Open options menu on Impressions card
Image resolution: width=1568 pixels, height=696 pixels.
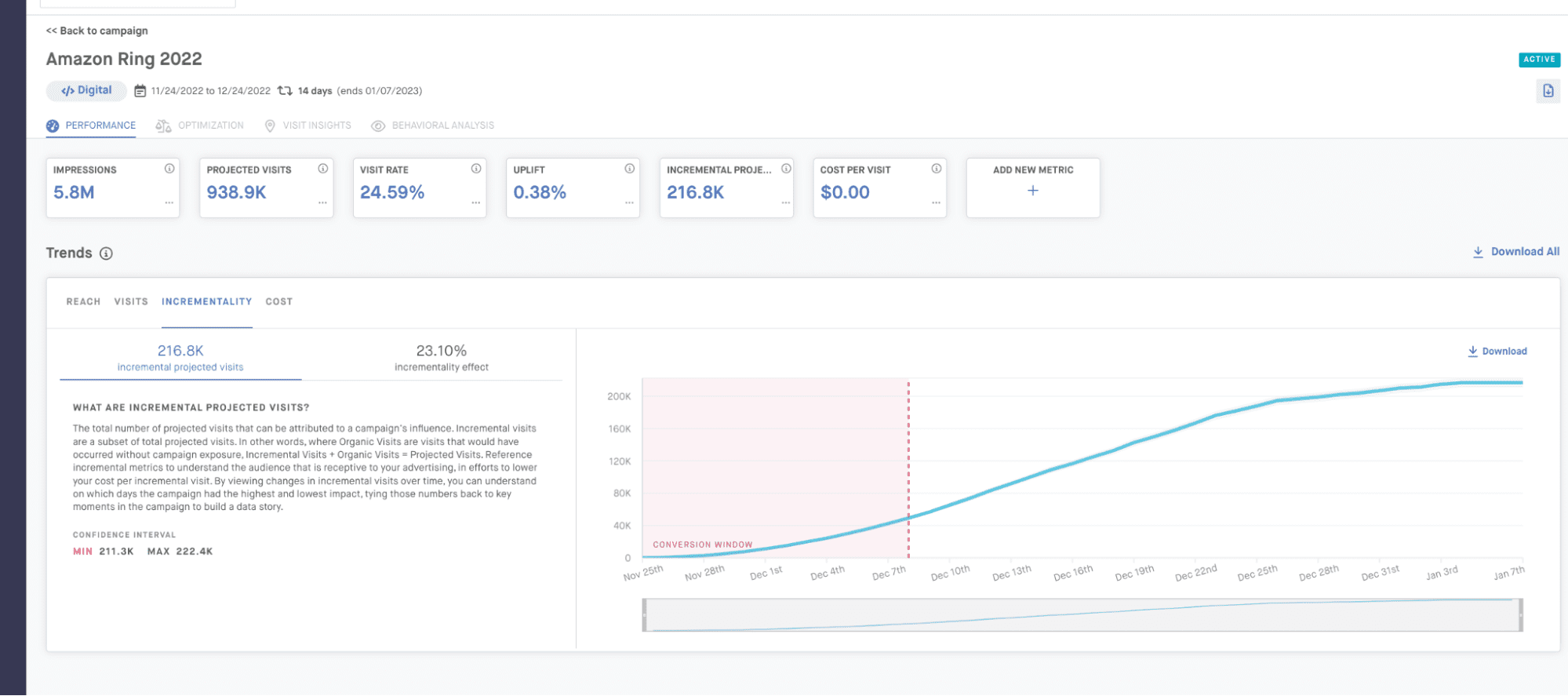click(169, 203)
